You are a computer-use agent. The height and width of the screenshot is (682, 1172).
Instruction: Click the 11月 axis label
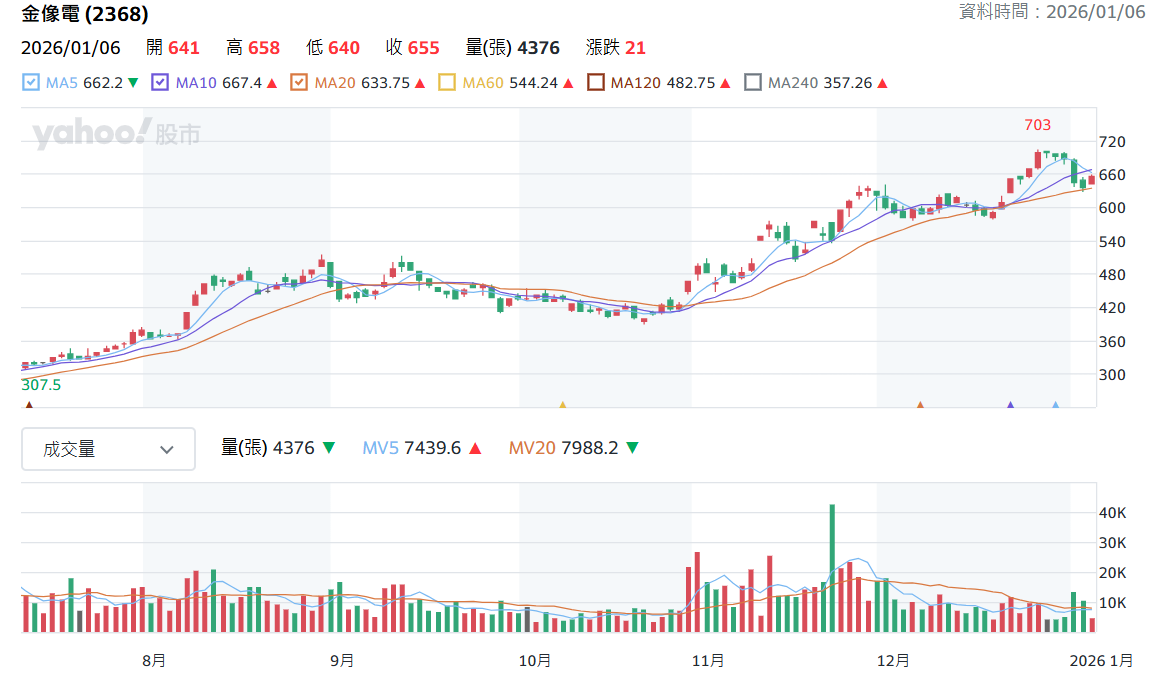coord(708,661)
